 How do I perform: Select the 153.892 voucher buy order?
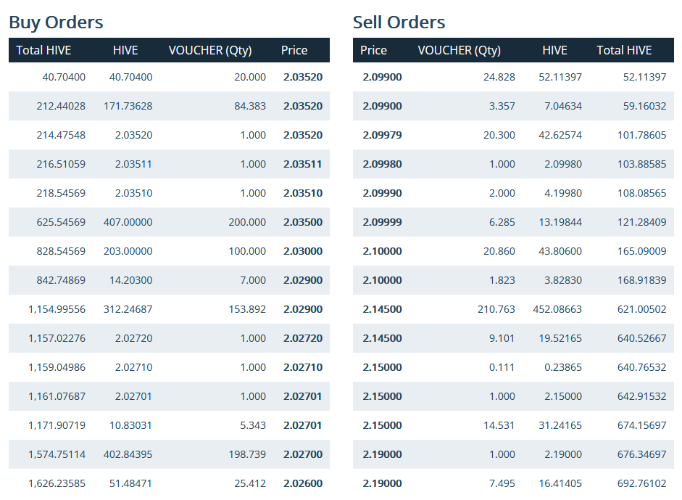pyautogui.click(x=169, y=309)
